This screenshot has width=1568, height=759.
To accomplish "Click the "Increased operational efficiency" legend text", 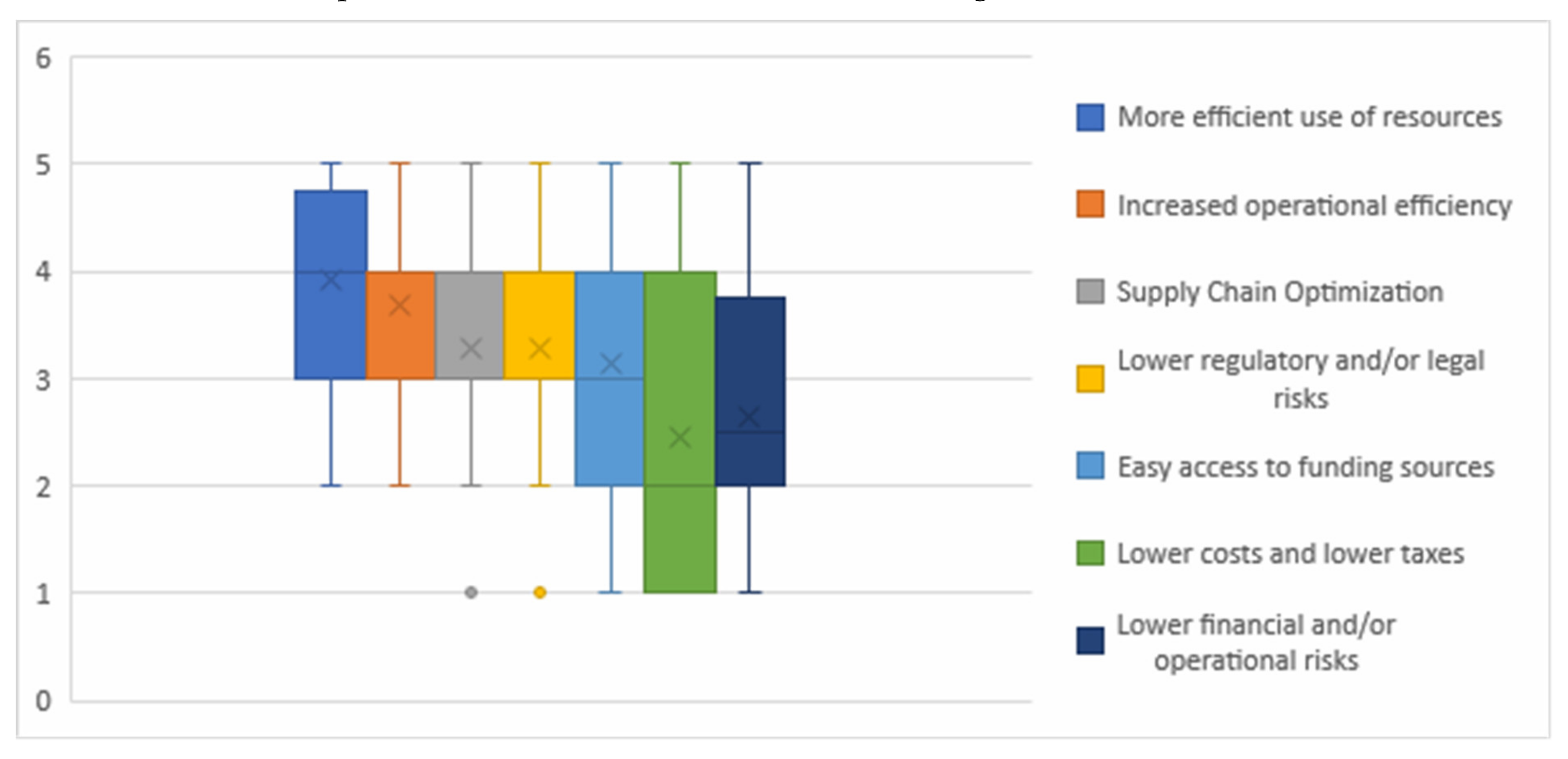I will click(1314, 206).
